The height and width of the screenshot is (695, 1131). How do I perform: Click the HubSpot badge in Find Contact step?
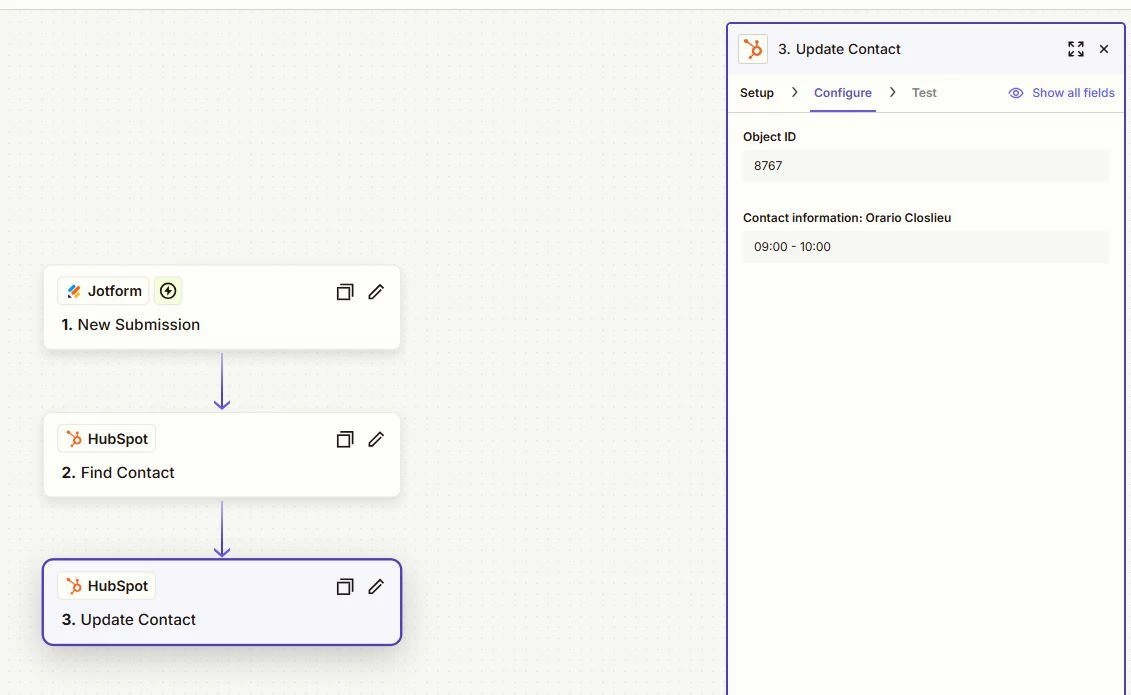pos(107,439)
